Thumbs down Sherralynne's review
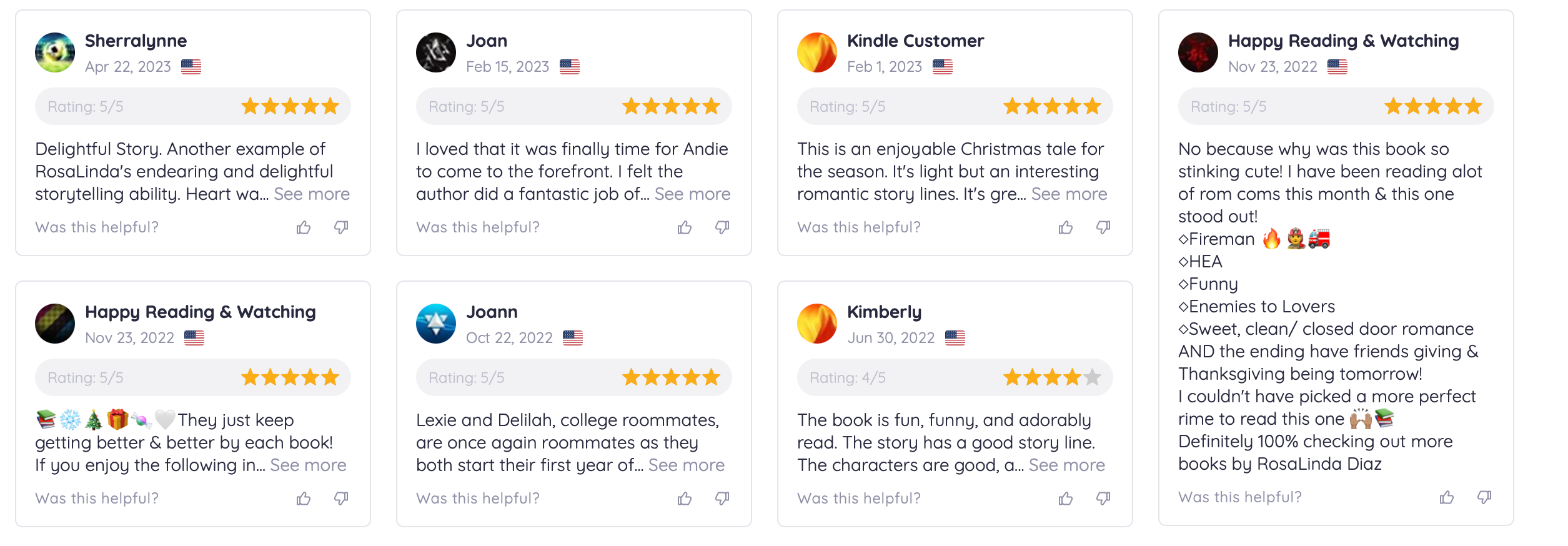Screen dimensions: 1568x546 [x=341, y=227]
